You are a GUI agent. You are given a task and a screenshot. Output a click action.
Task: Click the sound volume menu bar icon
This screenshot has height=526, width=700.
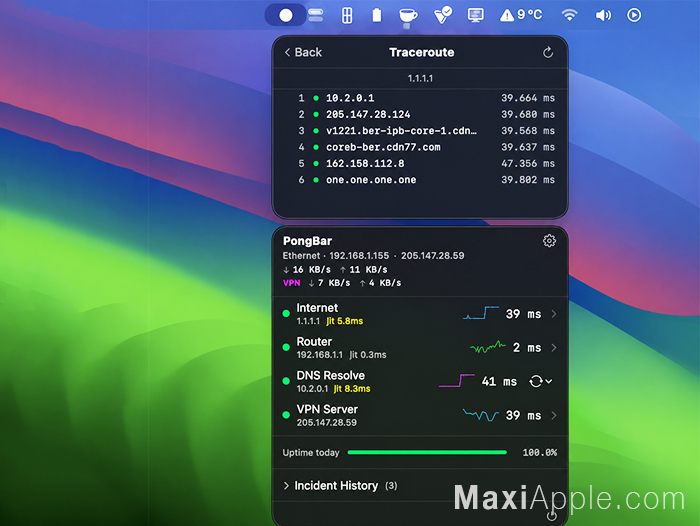[603, 16]
